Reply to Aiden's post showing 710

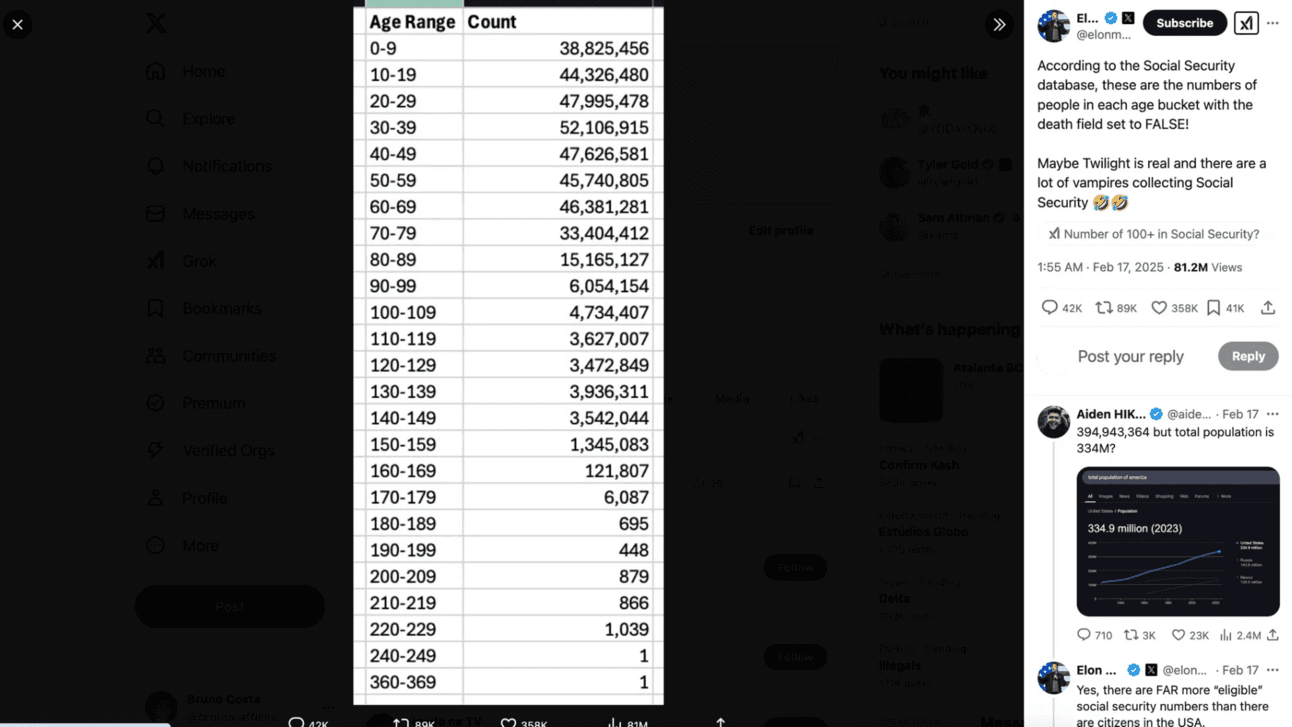1084,635
